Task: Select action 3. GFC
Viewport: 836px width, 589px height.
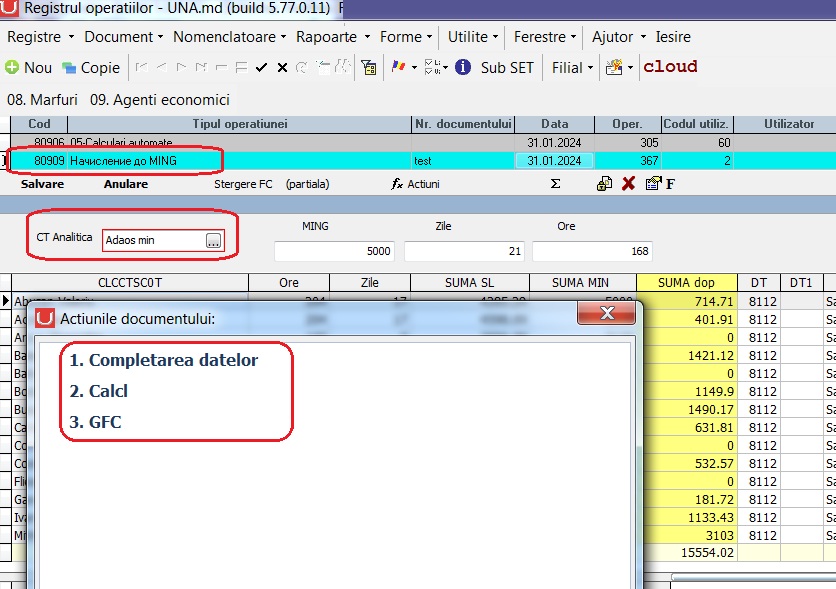Action: [95, 422]
